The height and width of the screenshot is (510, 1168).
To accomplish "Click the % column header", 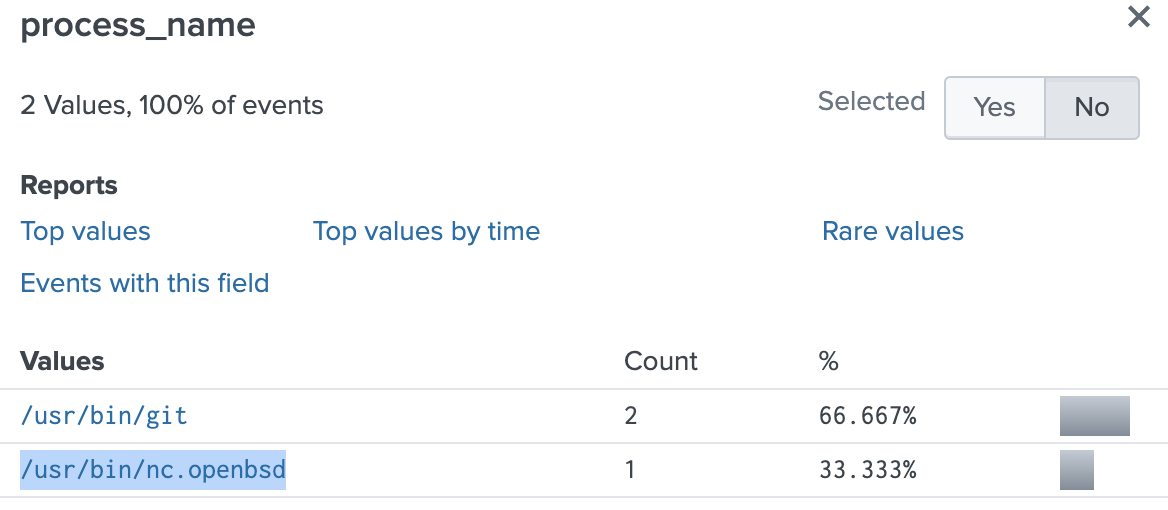I will point(828,361).
